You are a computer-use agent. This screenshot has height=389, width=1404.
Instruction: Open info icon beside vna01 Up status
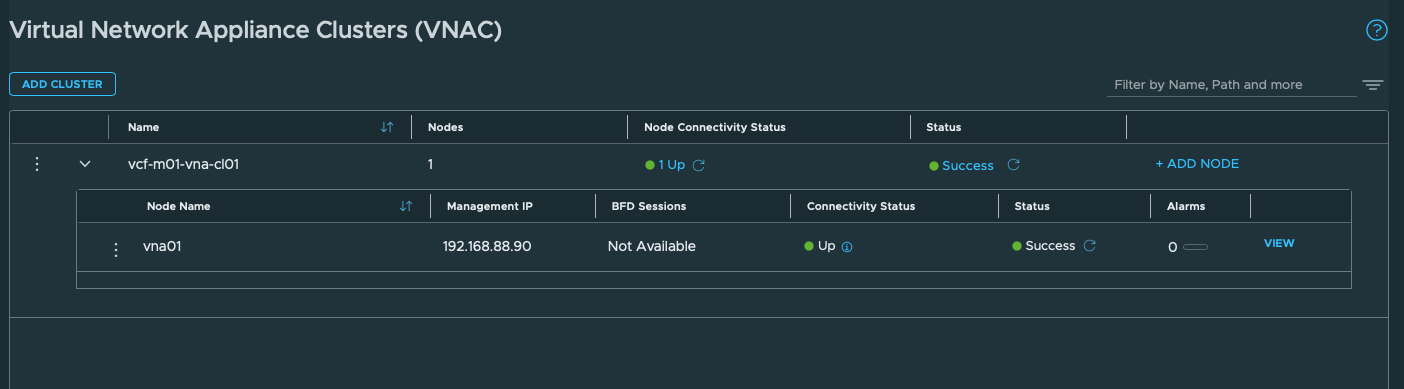(x=847, y=246)
